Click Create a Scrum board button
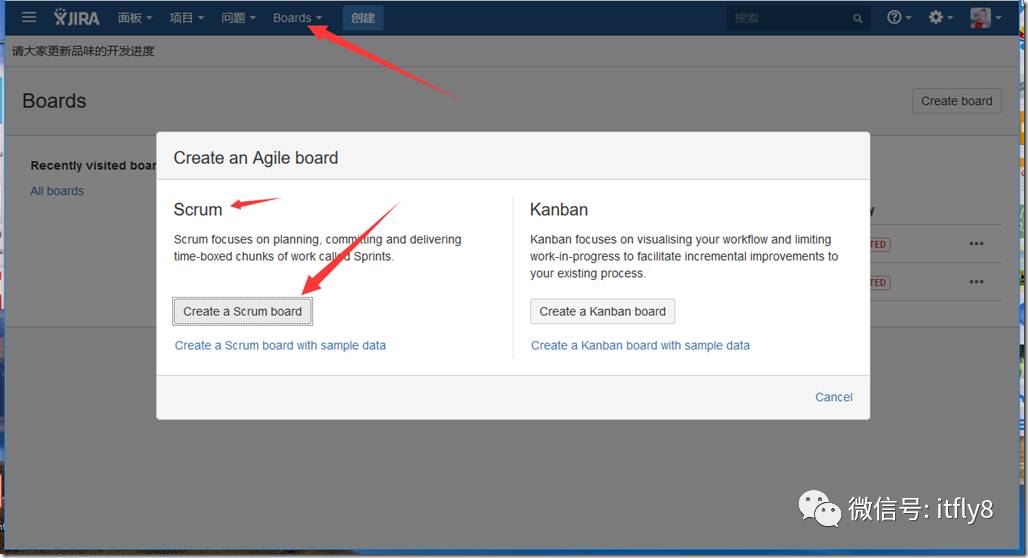The image size is (1028, 558). [x=243, y=311]
